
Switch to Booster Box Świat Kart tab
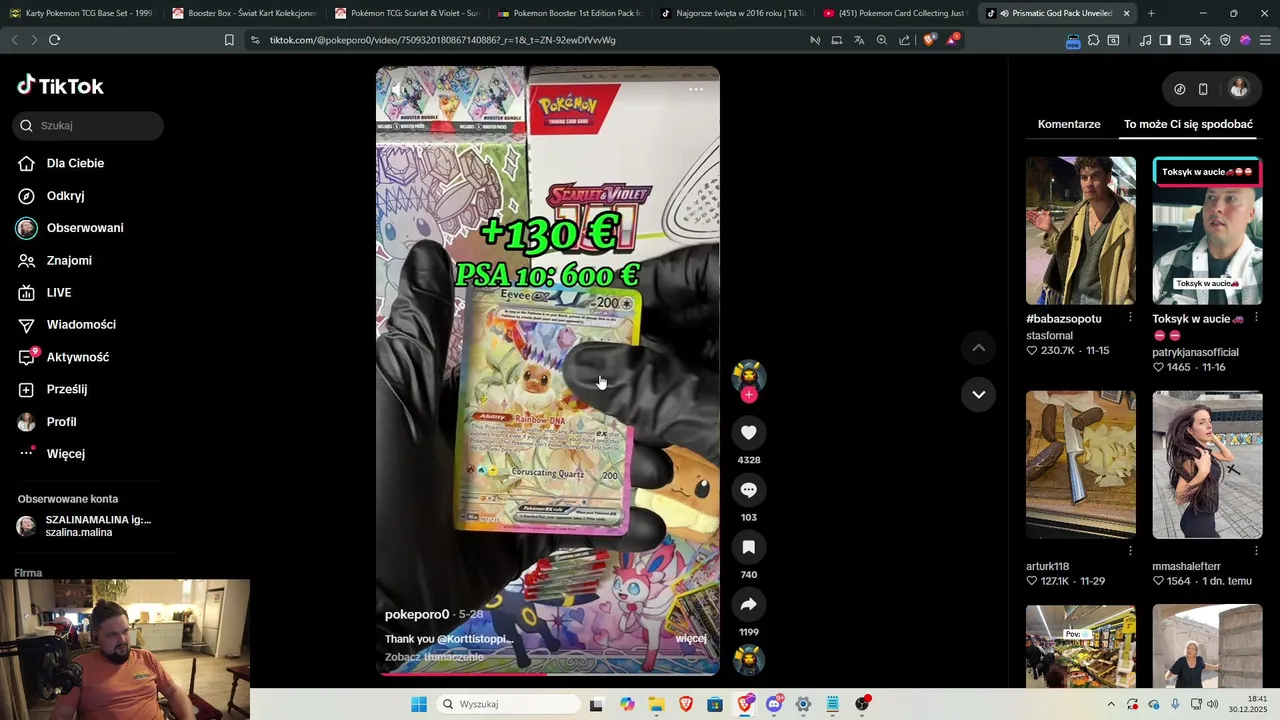[x=243, y=13]
